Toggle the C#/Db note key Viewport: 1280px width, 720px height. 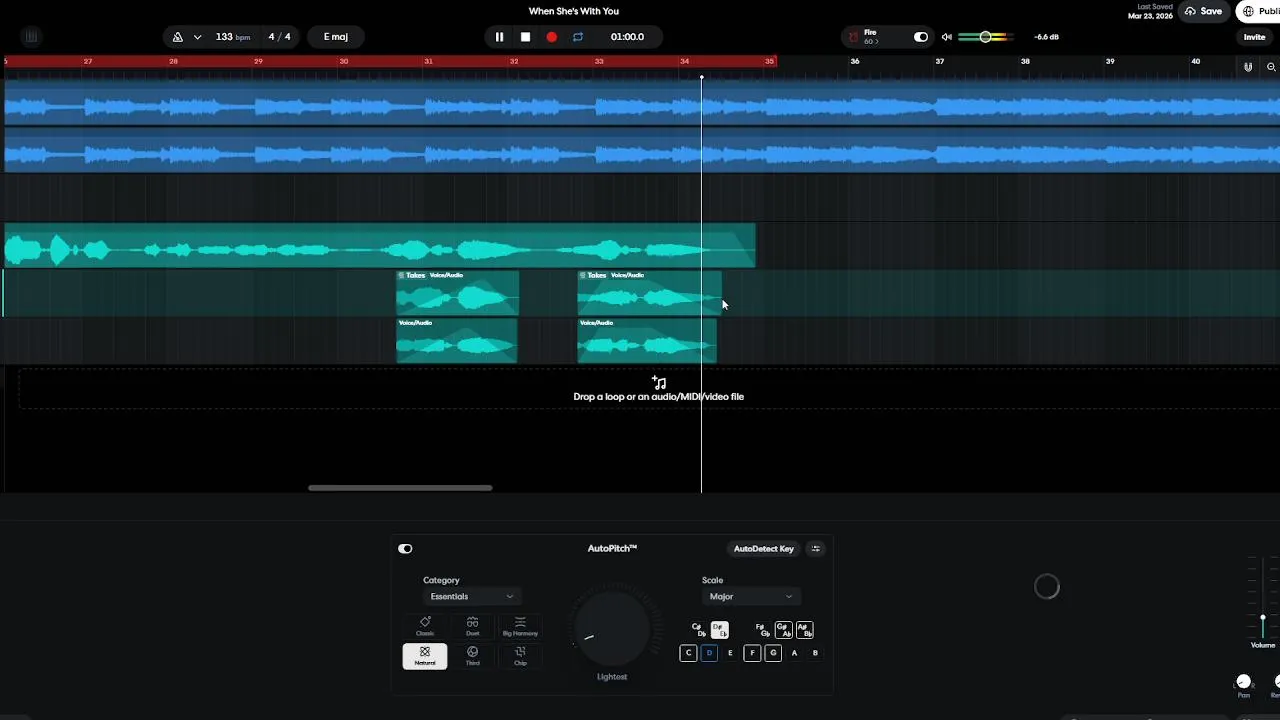pos(698,630)
